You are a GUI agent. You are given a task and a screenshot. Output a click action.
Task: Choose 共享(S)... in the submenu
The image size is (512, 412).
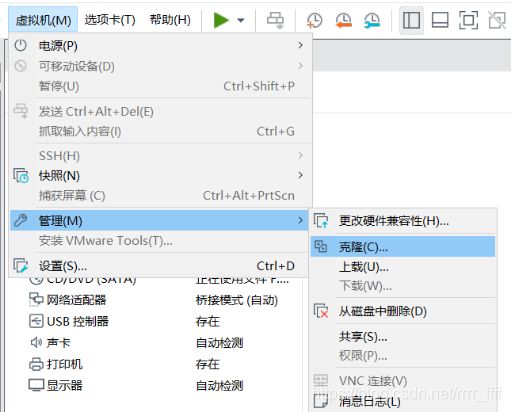coord(403,337)
